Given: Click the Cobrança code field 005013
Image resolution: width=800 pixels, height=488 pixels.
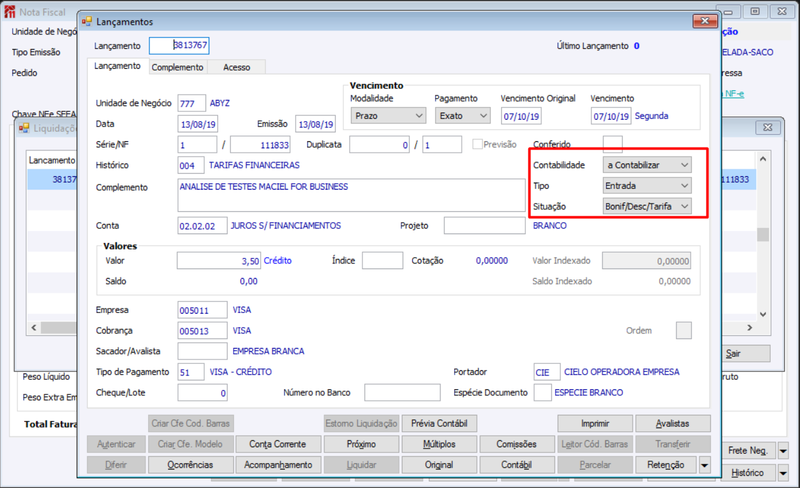Looking at the screenshot, I should point(202,330).
